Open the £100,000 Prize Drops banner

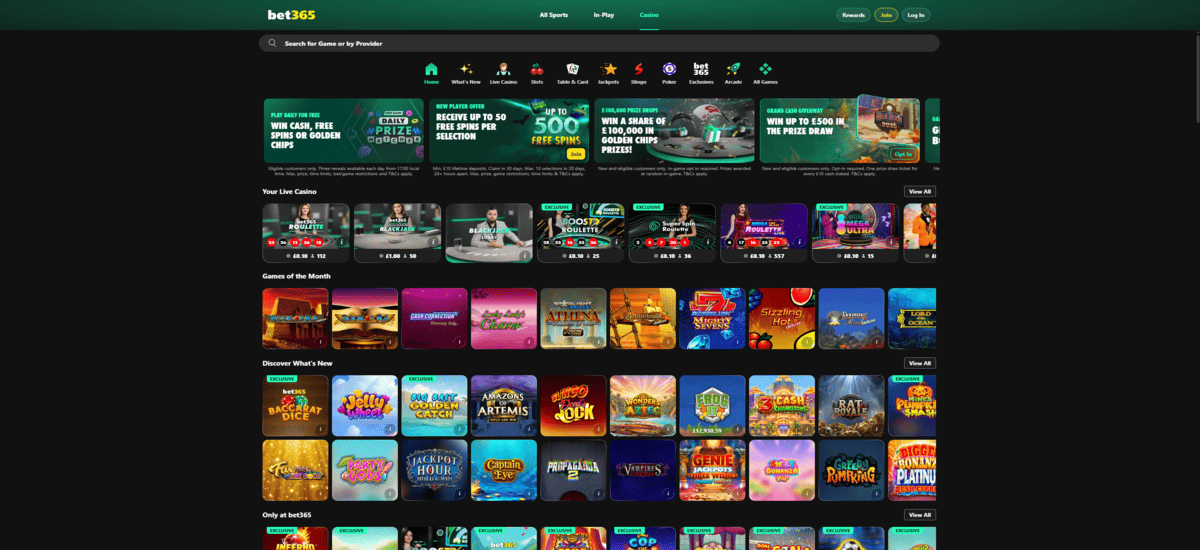point(674,130)
